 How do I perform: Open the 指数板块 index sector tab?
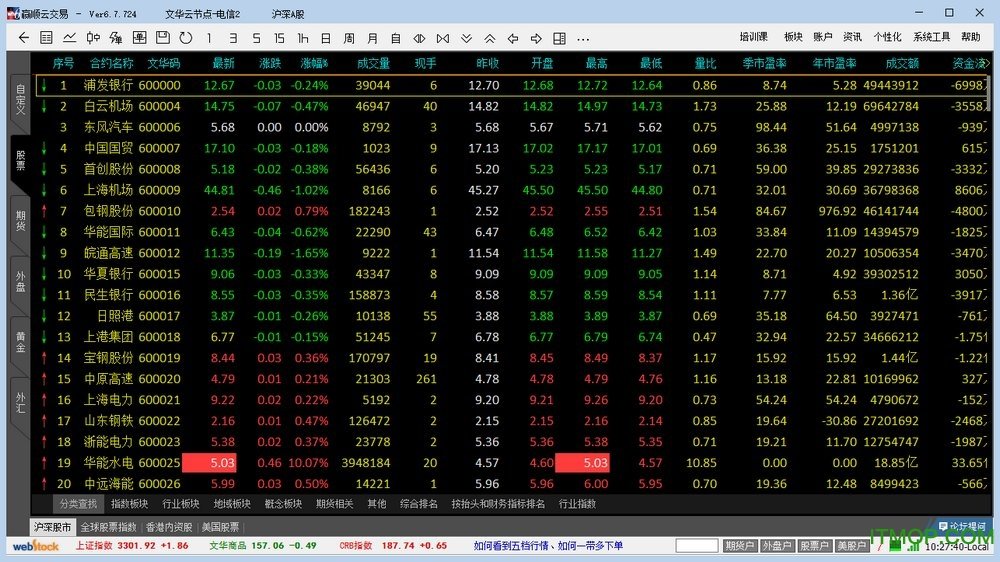click(129, 504)
